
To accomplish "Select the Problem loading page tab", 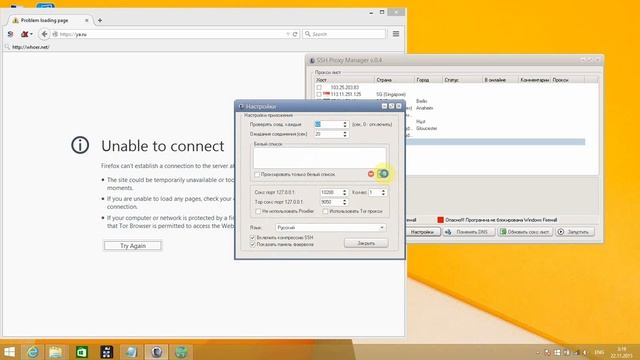I will 51,20.
